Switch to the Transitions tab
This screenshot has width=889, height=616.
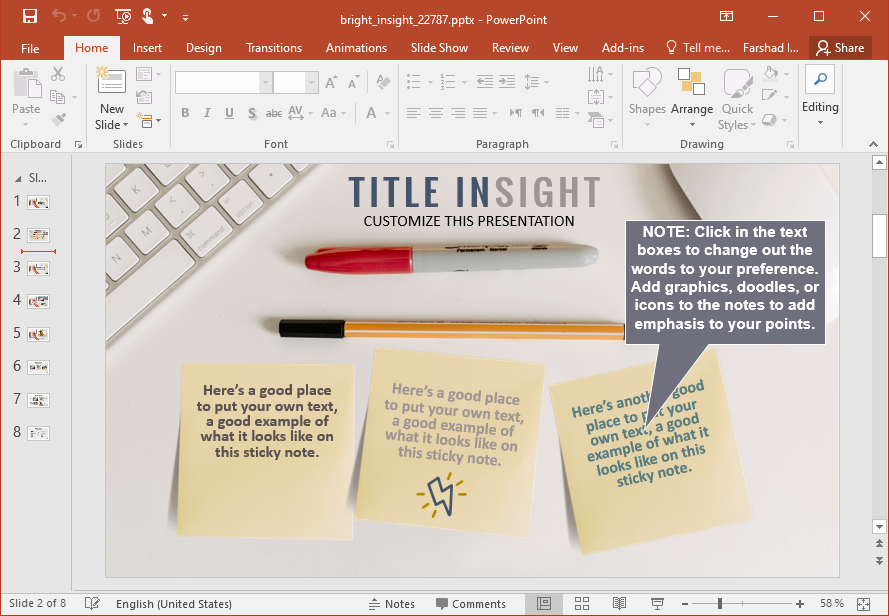pyautogui.click(x=274, y=48)
